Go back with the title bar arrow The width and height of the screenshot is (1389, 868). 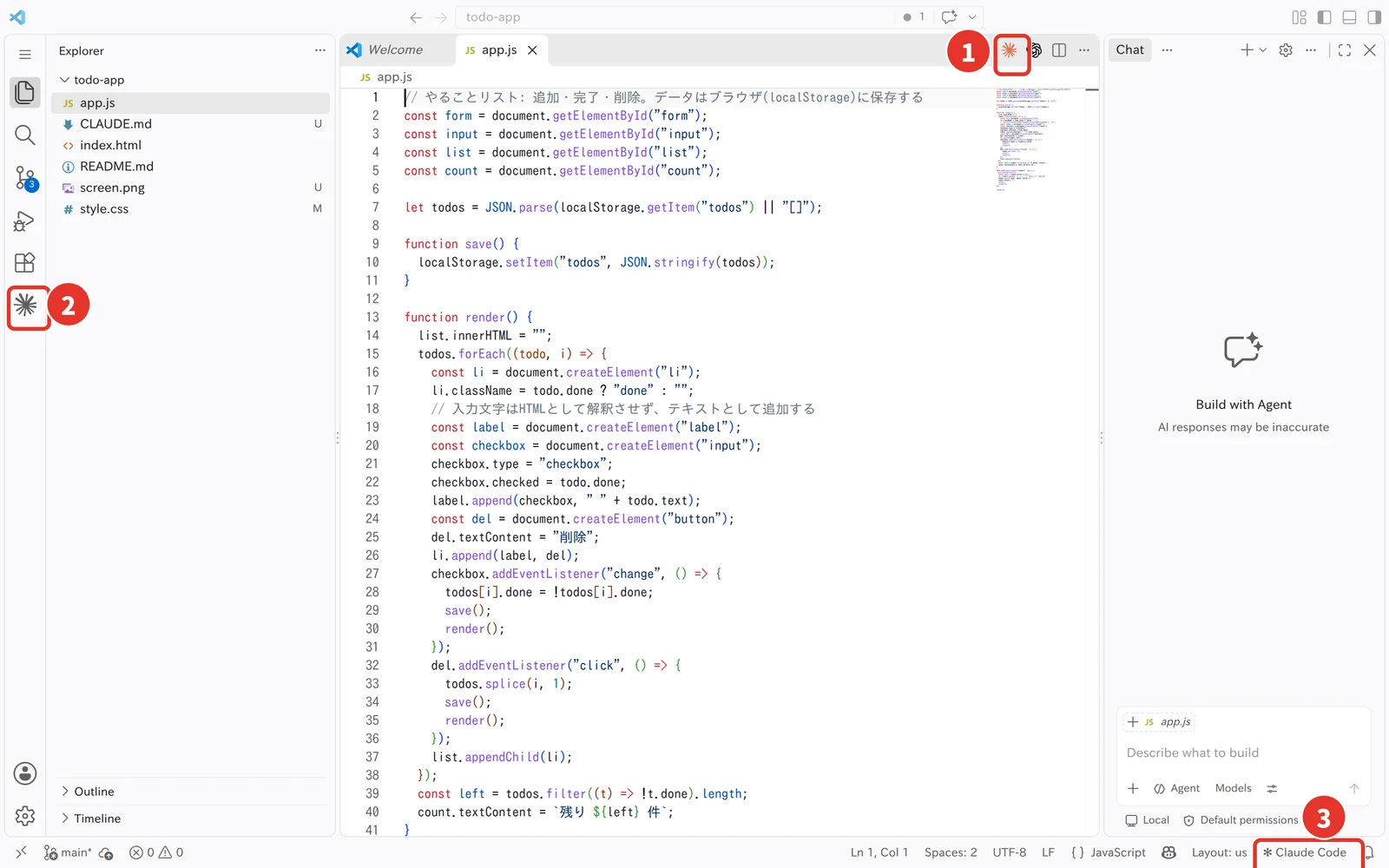[416, 17]
